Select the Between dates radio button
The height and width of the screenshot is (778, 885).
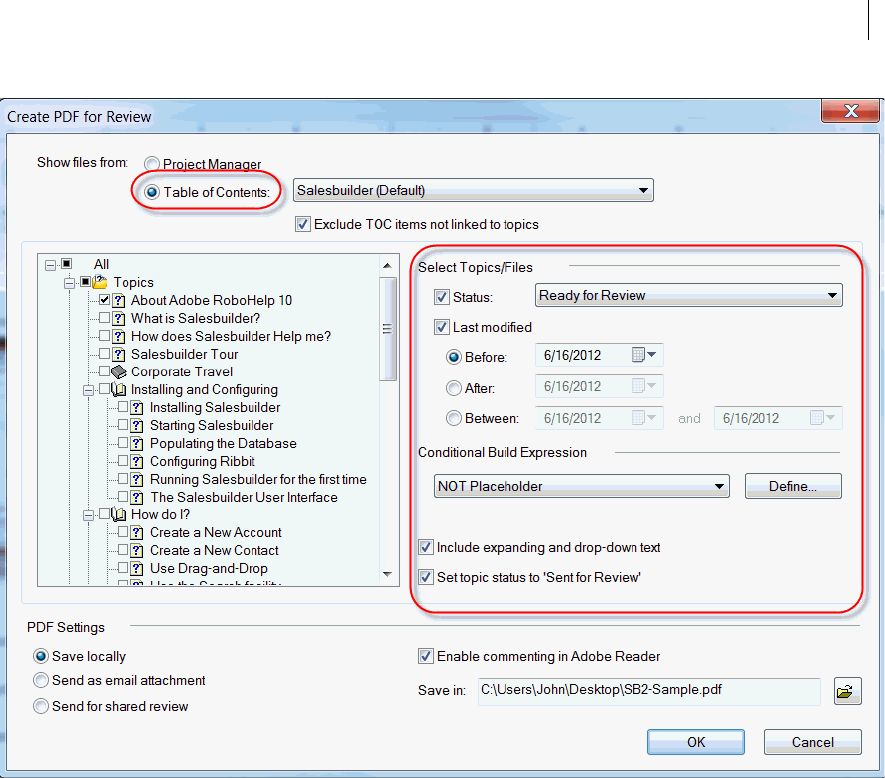click(454, 418)
